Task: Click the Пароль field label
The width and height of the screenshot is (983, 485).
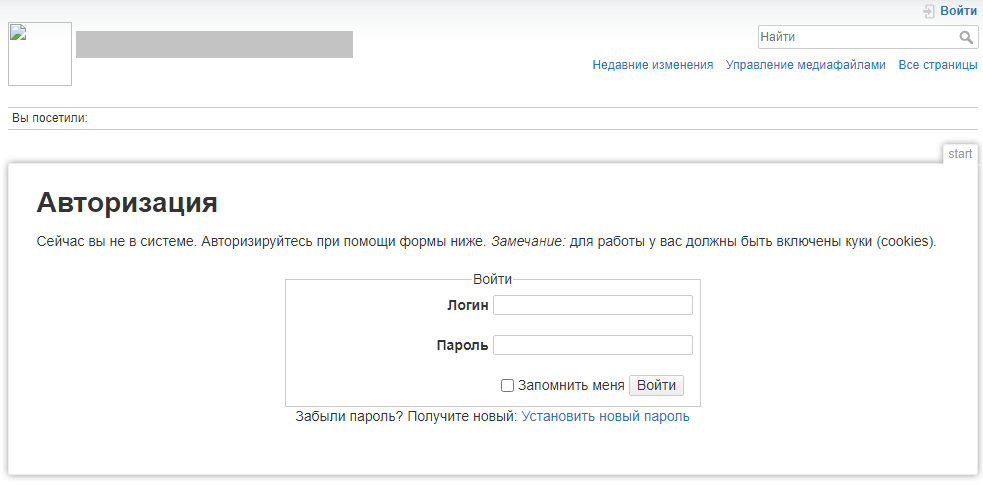Action: 462,346
